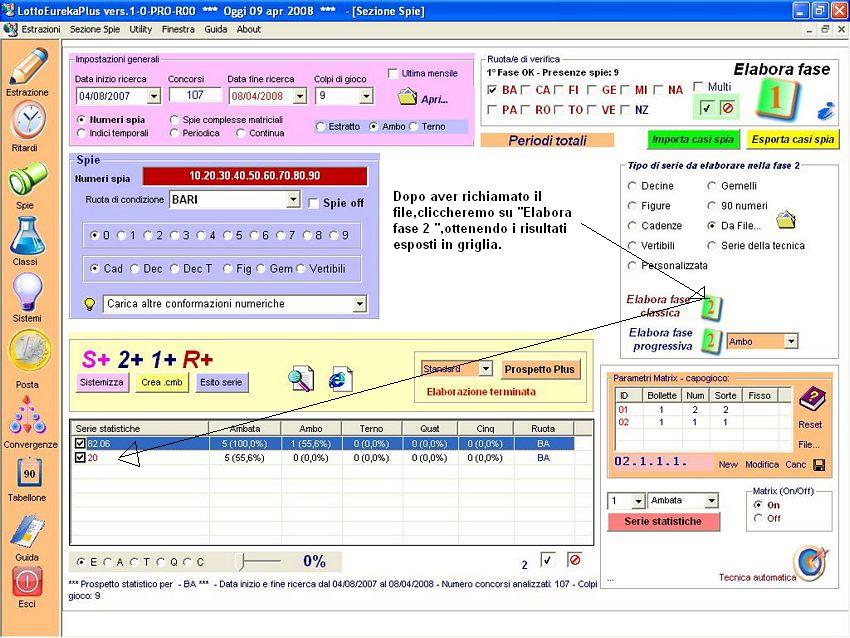
Task: Enable the Multi checkbox
Action: (x=698, y=87)
